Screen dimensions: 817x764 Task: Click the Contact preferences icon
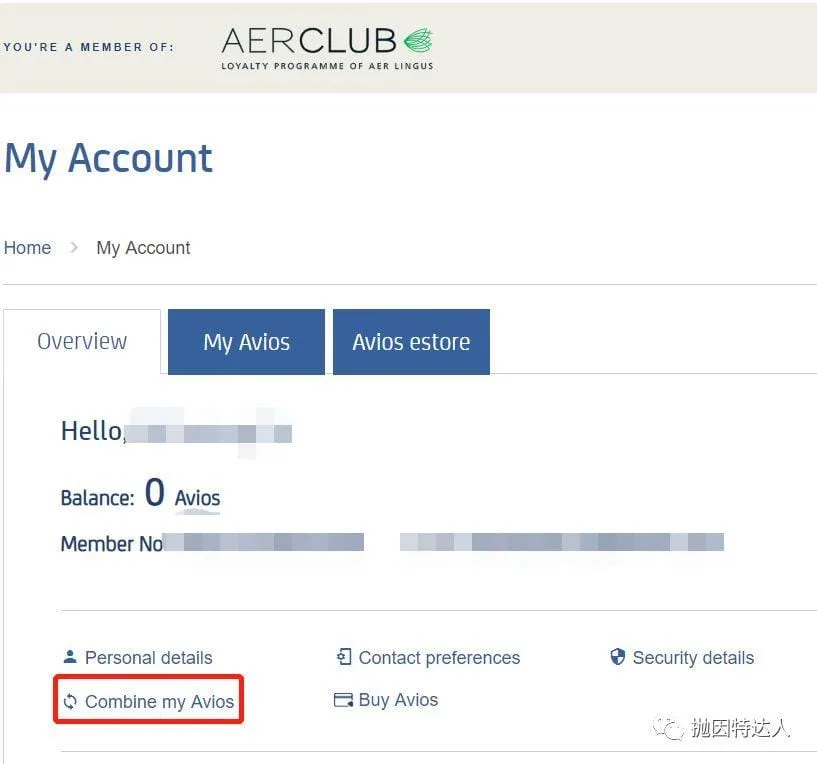click(344, 657)
